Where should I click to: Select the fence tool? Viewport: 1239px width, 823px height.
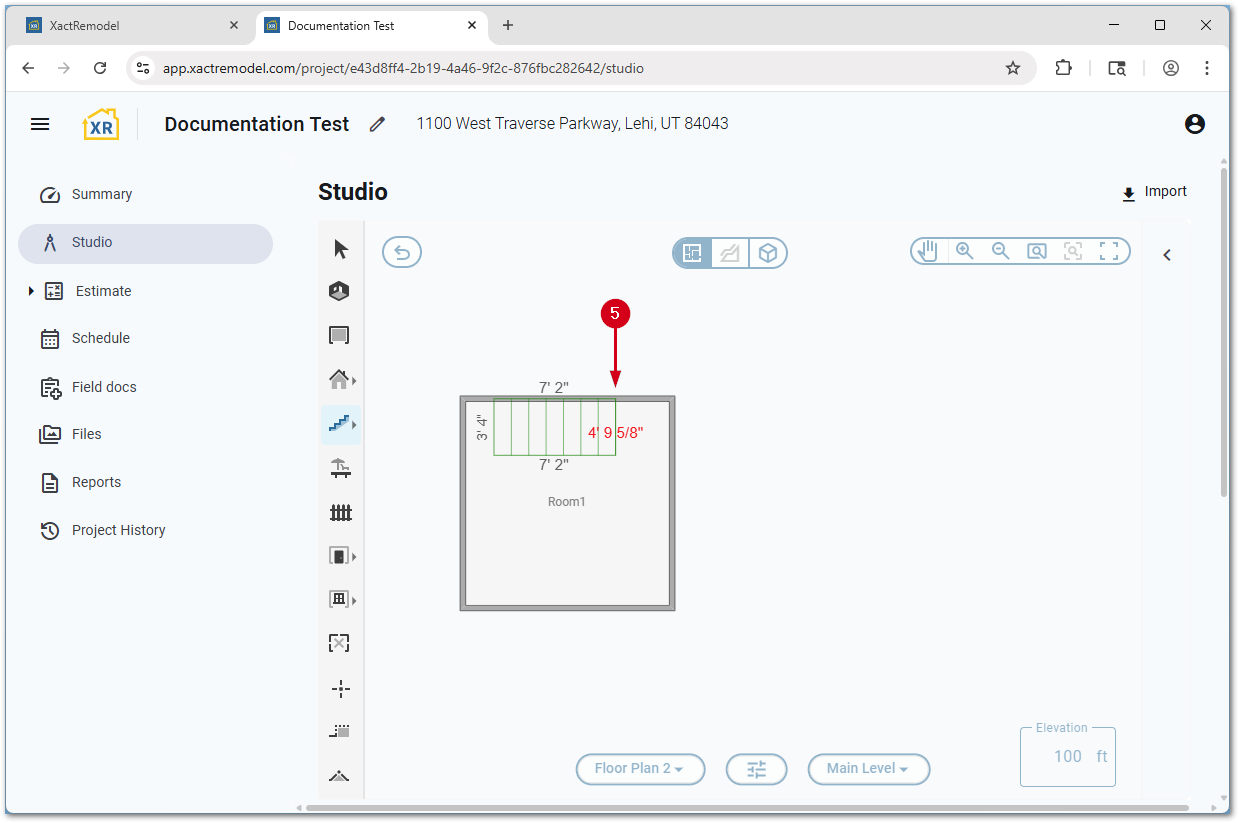(341, 513)
